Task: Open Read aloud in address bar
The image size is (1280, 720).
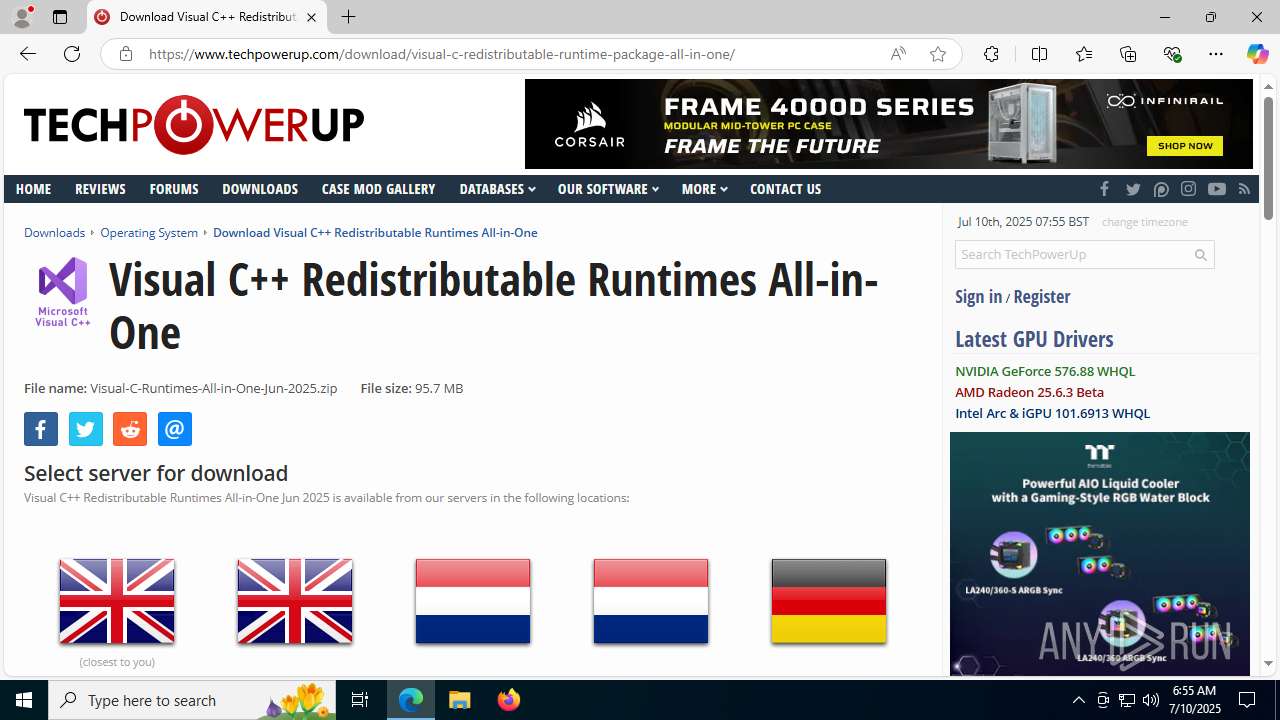Action: pyautogui.click(x=898, y=54)
